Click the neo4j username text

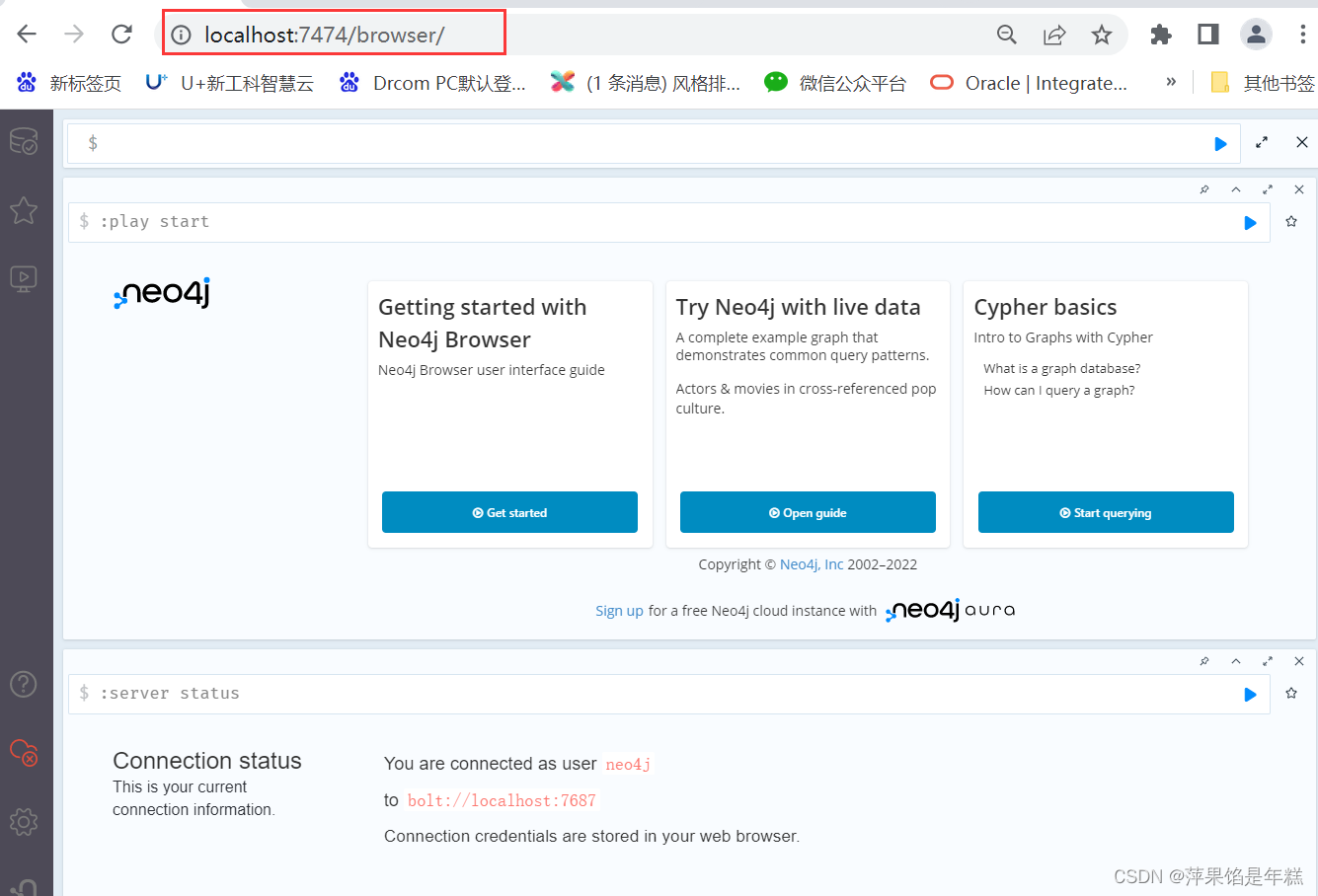coord(628,764)
